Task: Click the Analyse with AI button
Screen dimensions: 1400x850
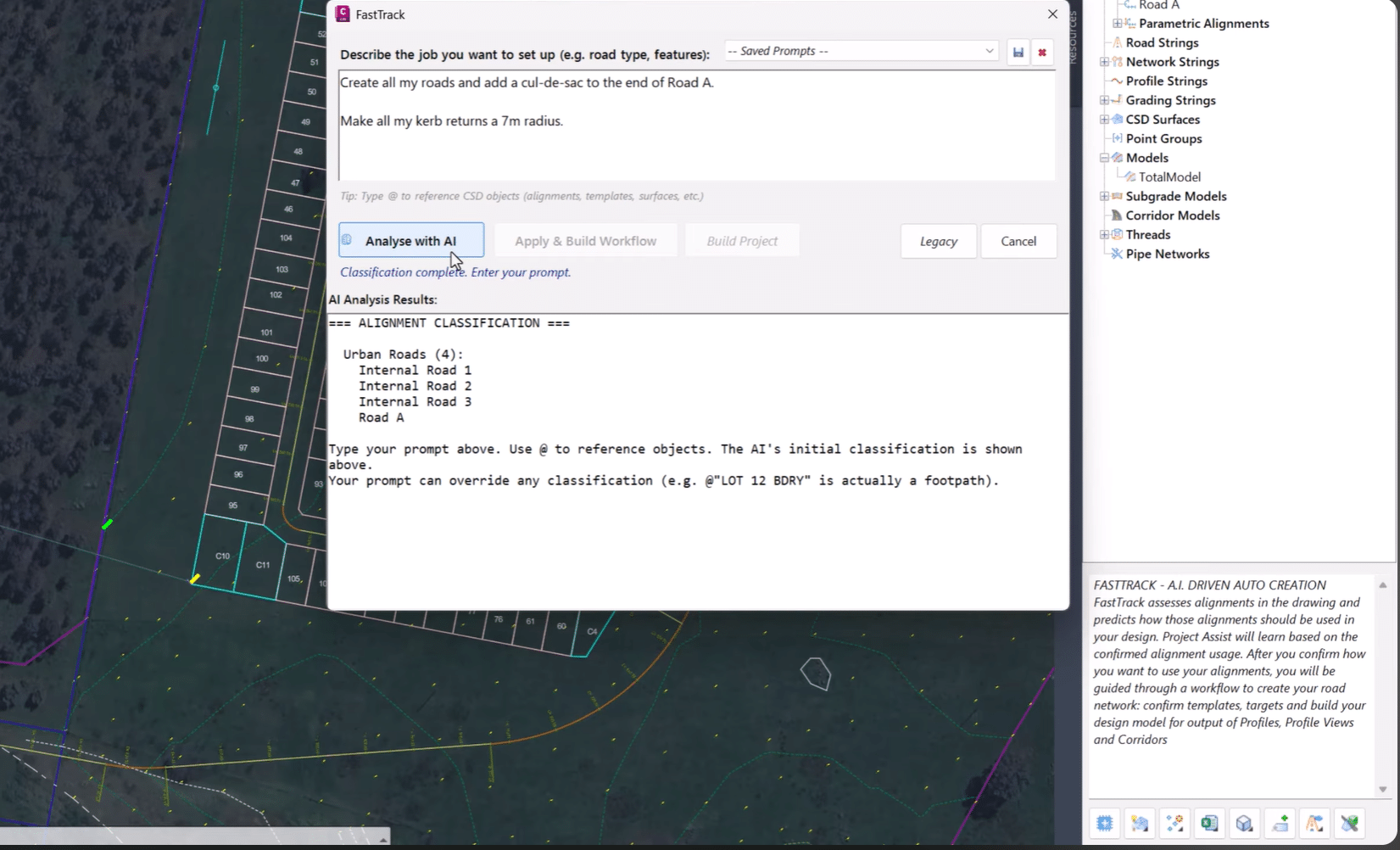Action: click(411, 240)
